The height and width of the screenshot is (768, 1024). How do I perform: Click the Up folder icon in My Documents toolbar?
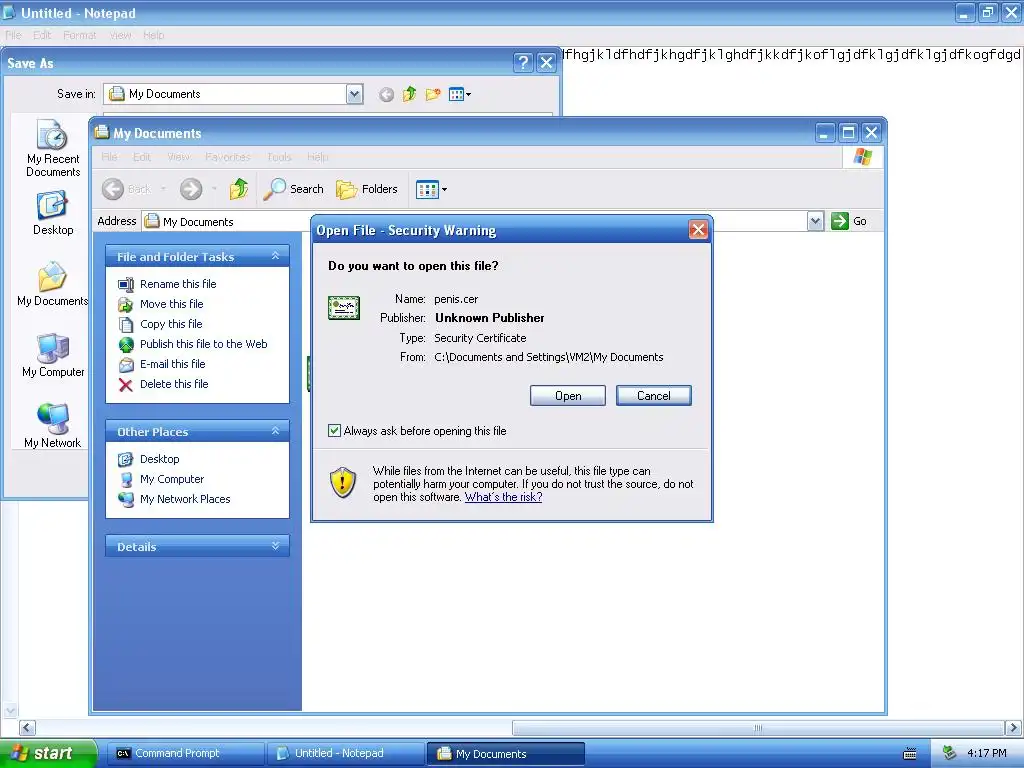click(x=238, y=189)
